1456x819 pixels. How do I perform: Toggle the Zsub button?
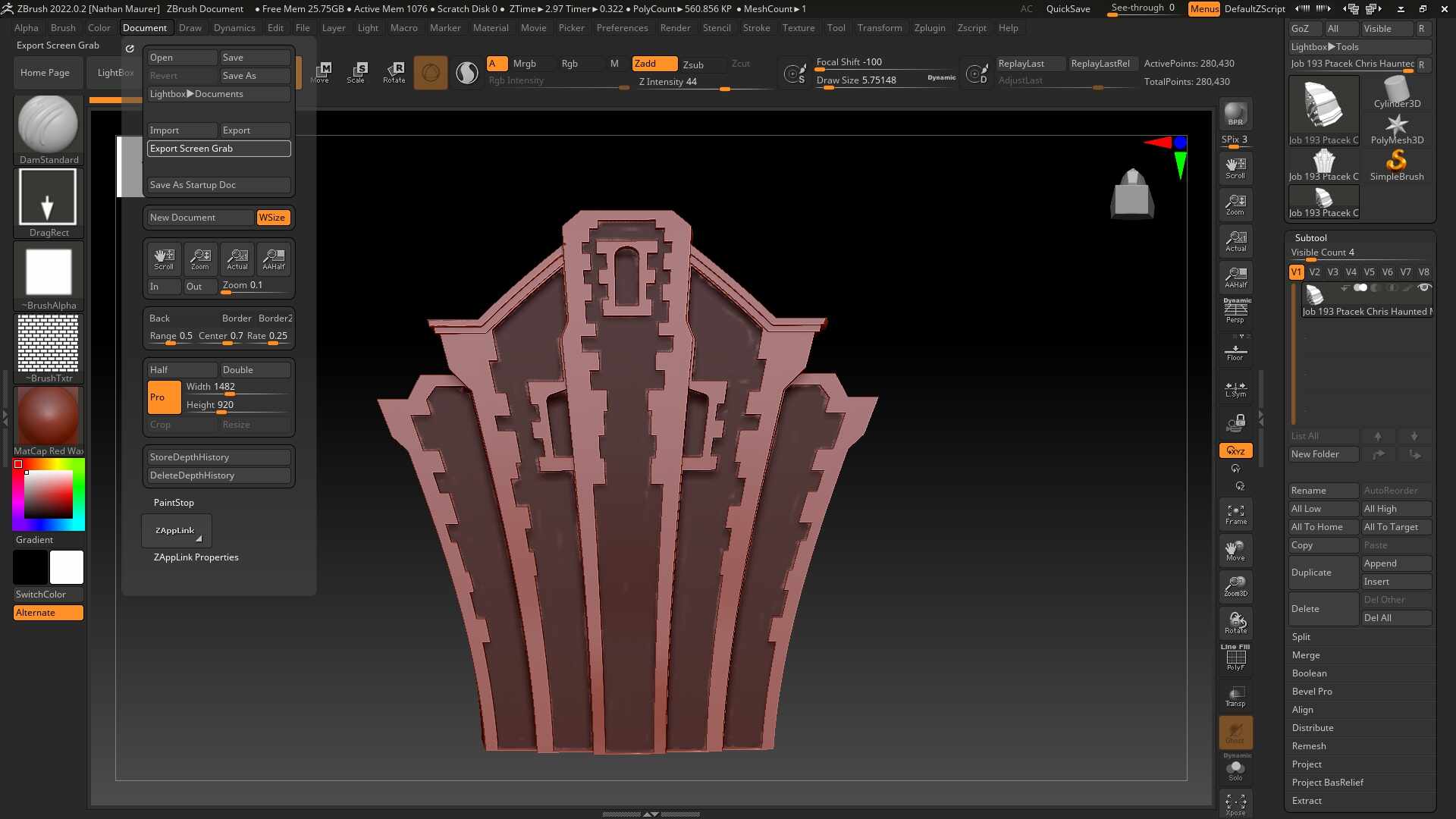(x=693, y=64)
